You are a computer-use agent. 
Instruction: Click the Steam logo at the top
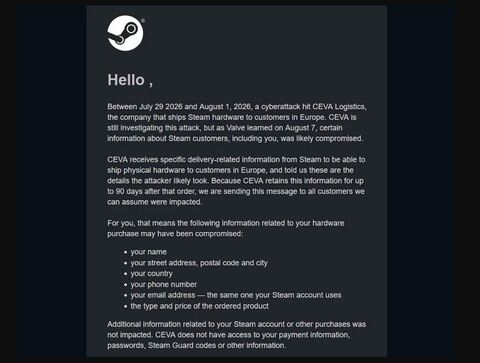click(125, 33)
